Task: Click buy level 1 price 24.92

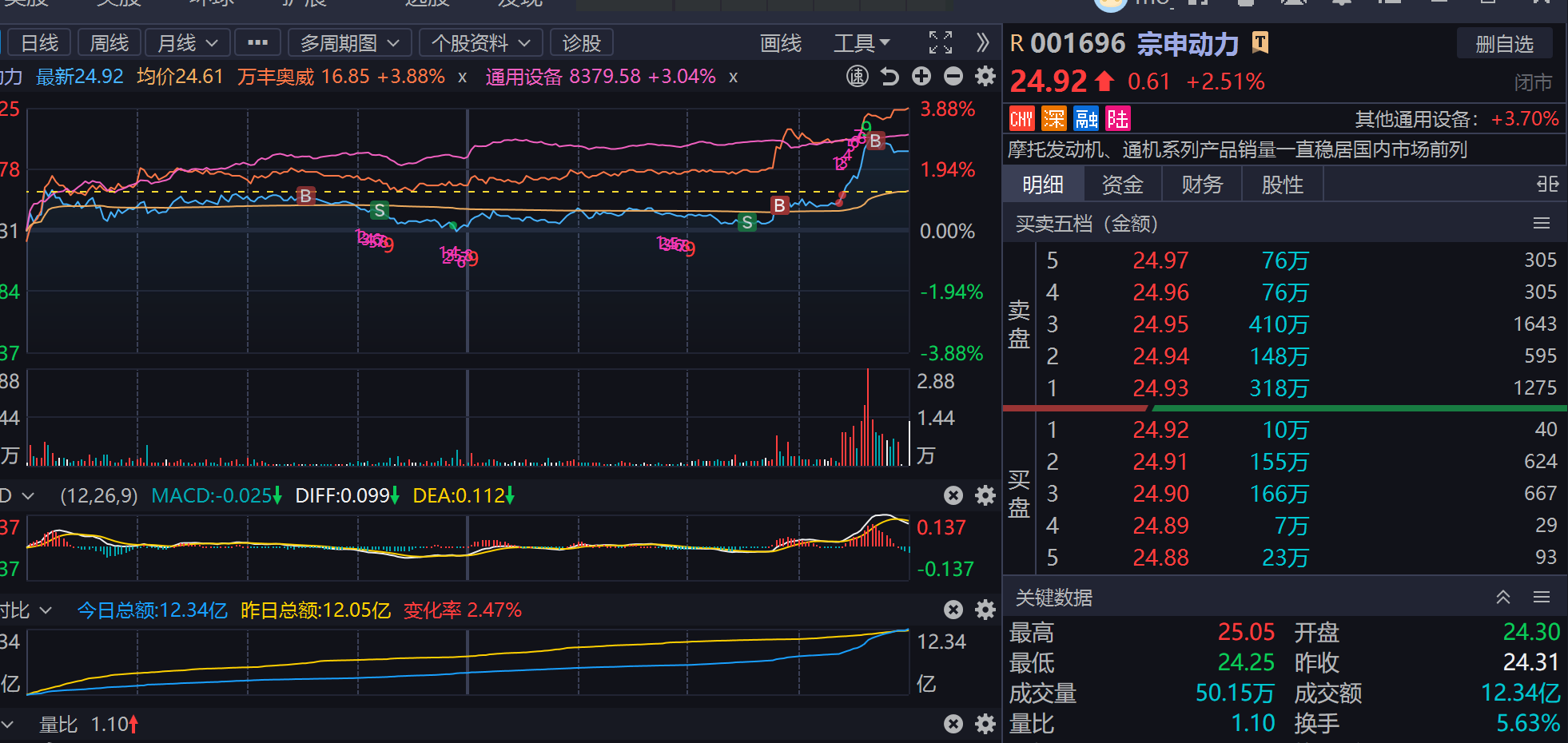Action: coord(1160,430)
